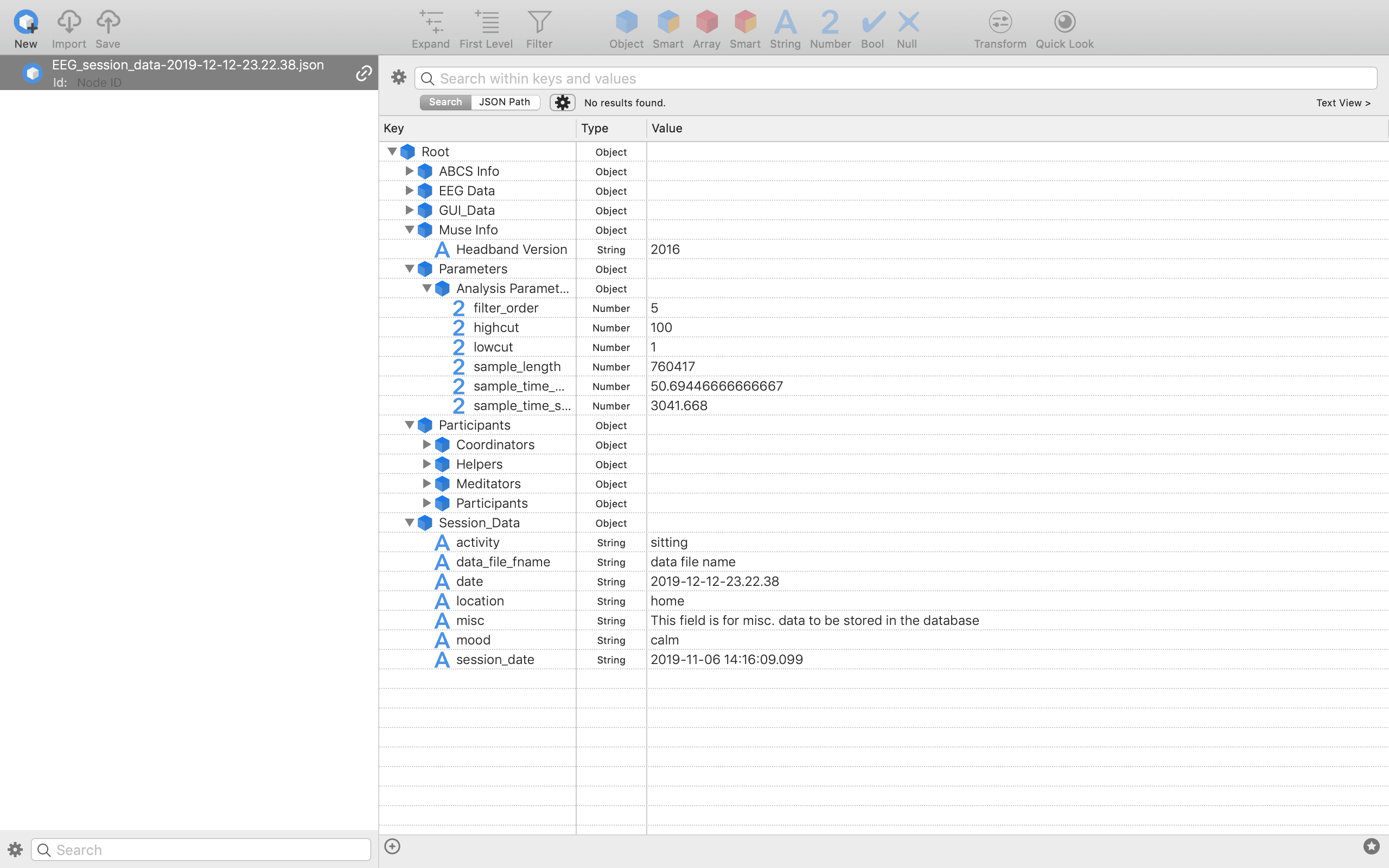Click the Headband Version string type icon
1389x868 pixels.
pyautogui.click(x=442, y=250)
